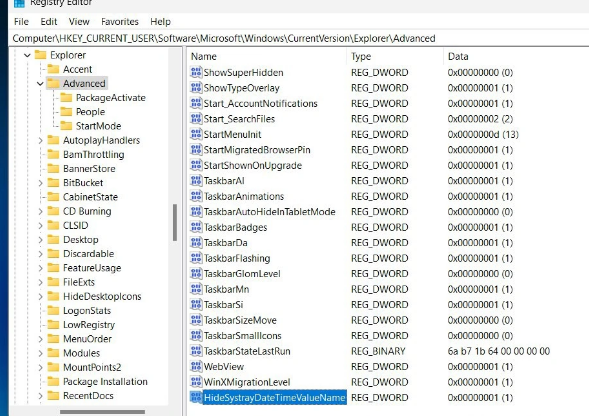The width and height of the screenshot is (589, 416).
Task: Click the PackageActivate folder icon
Action: click(66, 97)
